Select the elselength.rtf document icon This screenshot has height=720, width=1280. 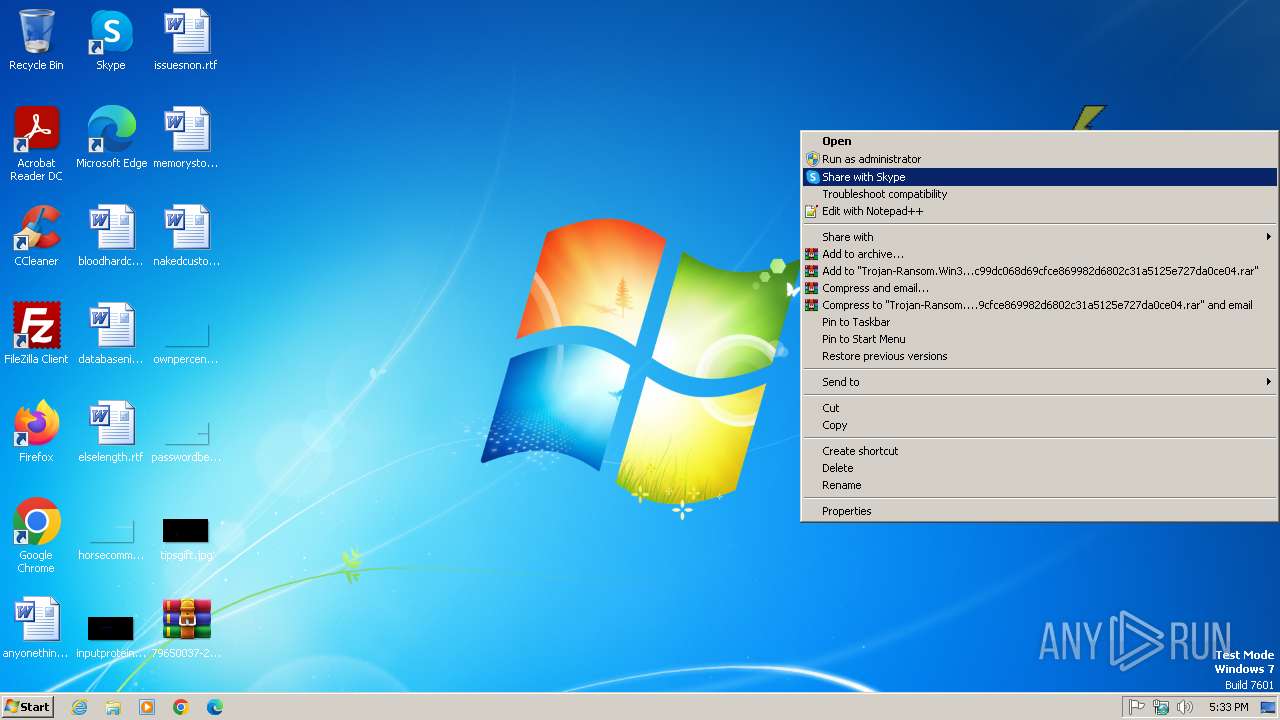pos(111,432)
